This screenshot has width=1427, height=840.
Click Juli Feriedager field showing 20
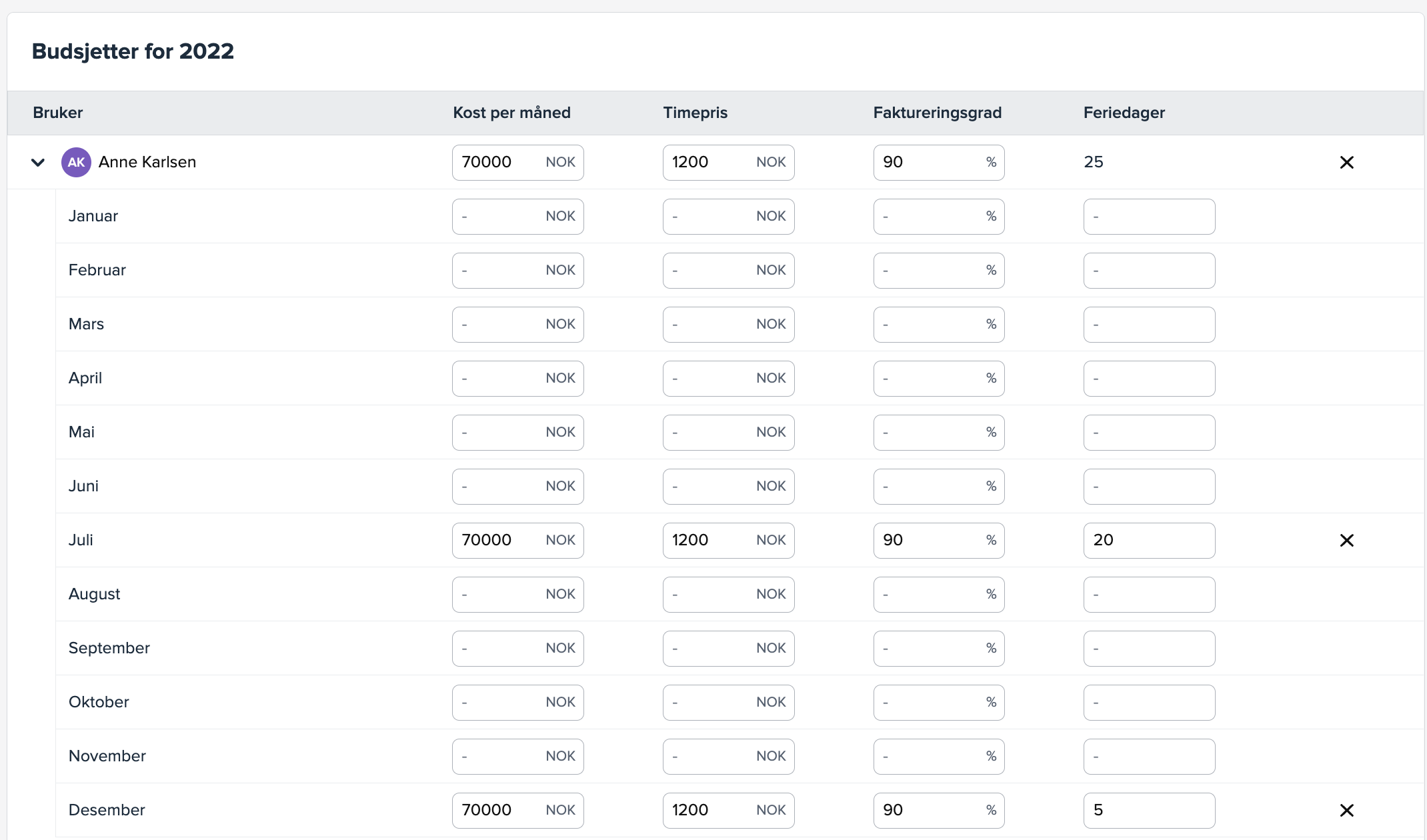[x=1148, y=541]
